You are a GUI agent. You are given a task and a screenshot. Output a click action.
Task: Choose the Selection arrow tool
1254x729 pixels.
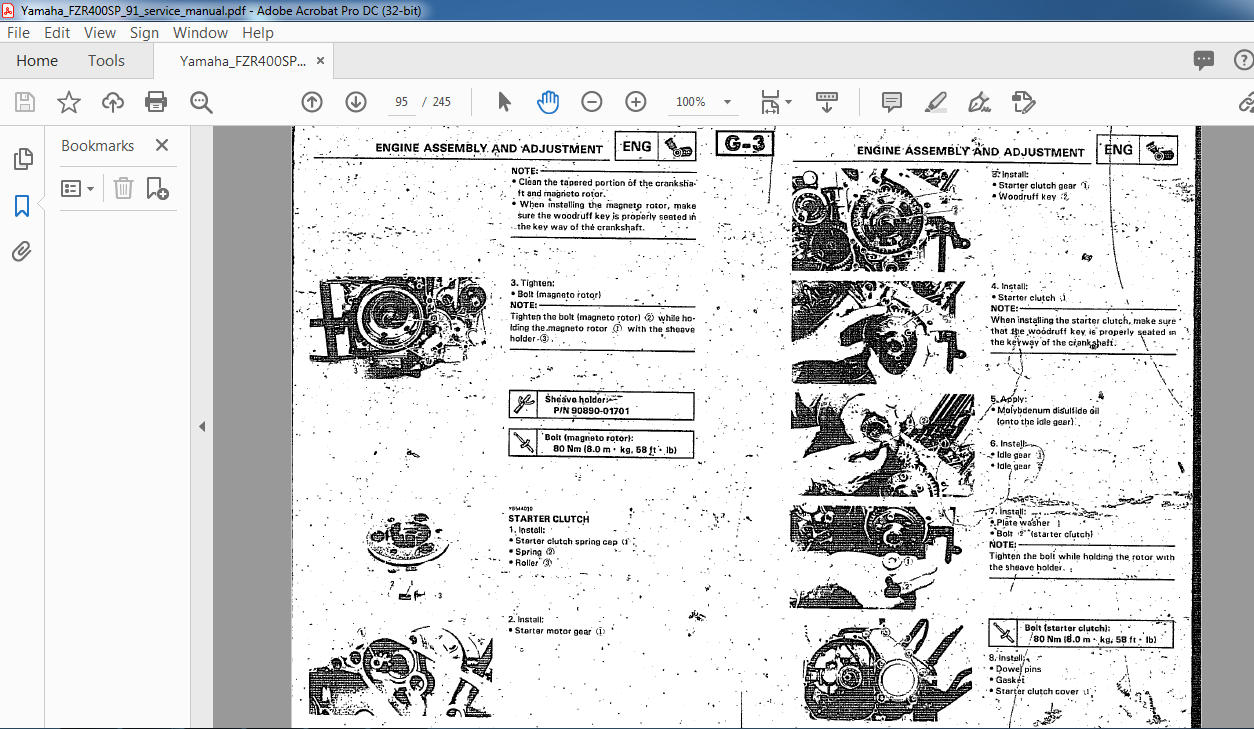coord(504,102)
